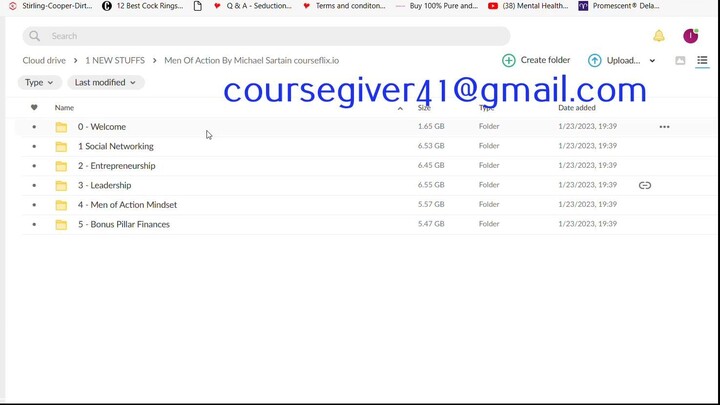The height and width of the screenshot is (405, 720).
Task: Select the 1 Social Networking folder name
Action: coord(116,146)
